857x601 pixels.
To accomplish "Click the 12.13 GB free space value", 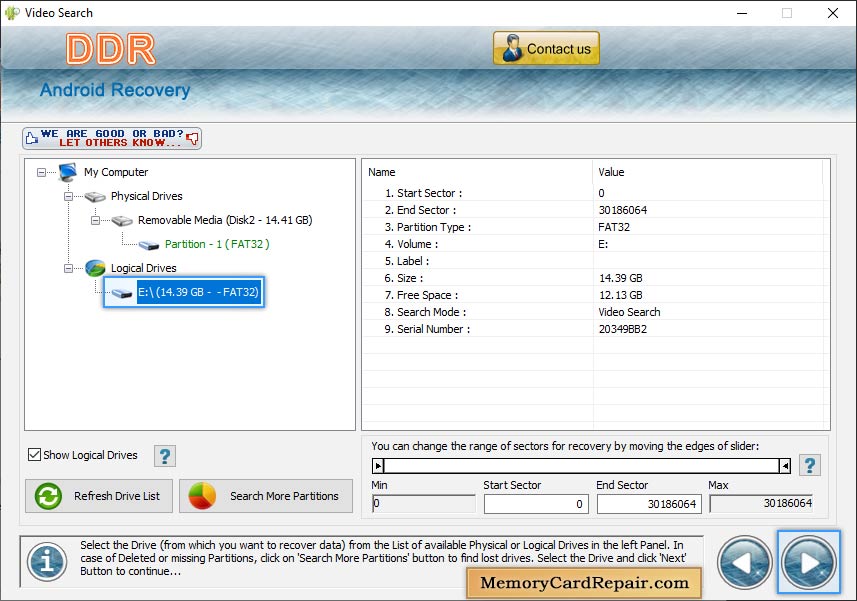I will click(620, 295).
